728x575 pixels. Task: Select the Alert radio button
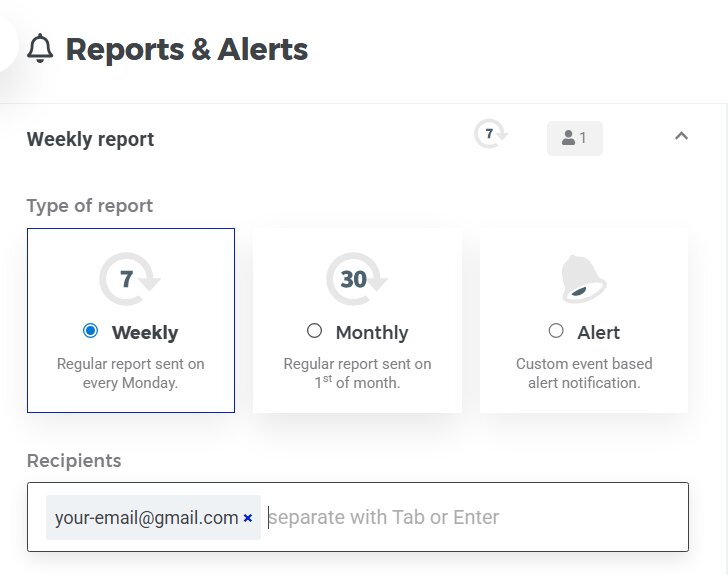click(556, 331)
